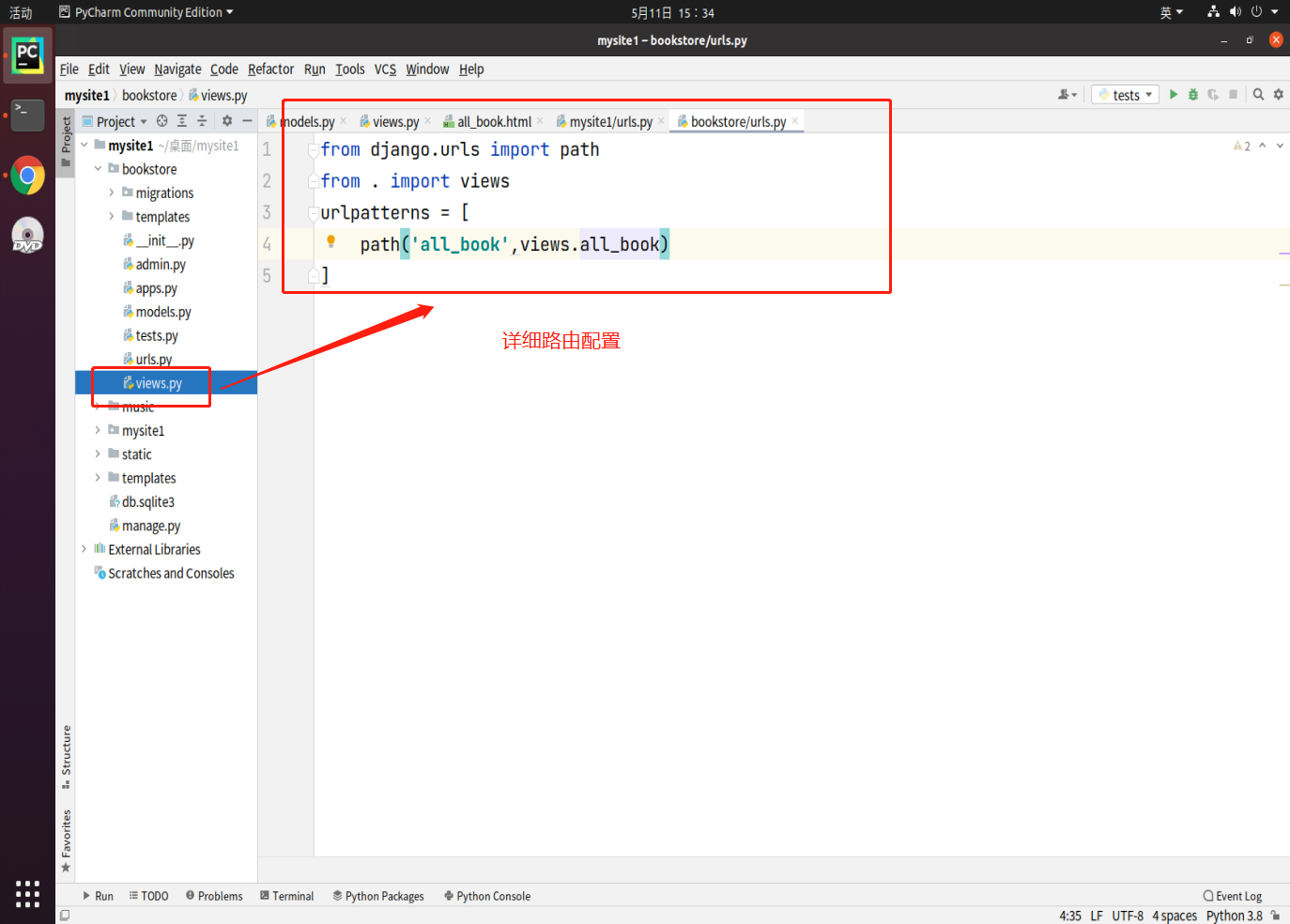This screenshot has height=924, width=1290.
Task: Collapse the mysite1 project root node
Action: [x=84, y=146]
